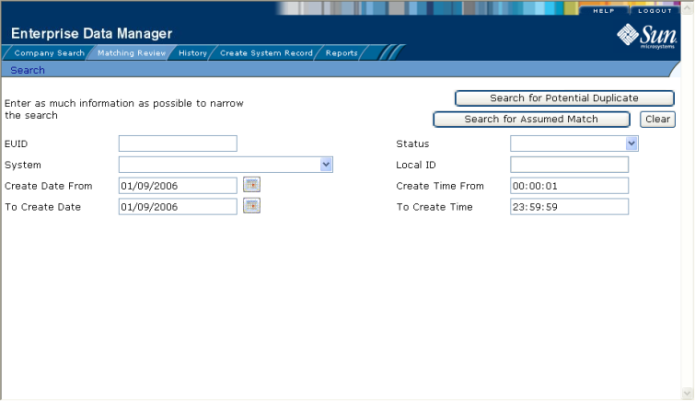Open the Help link
Viewport: 695px width, 401px height.
pyautogui.click(x=604, y=11)
